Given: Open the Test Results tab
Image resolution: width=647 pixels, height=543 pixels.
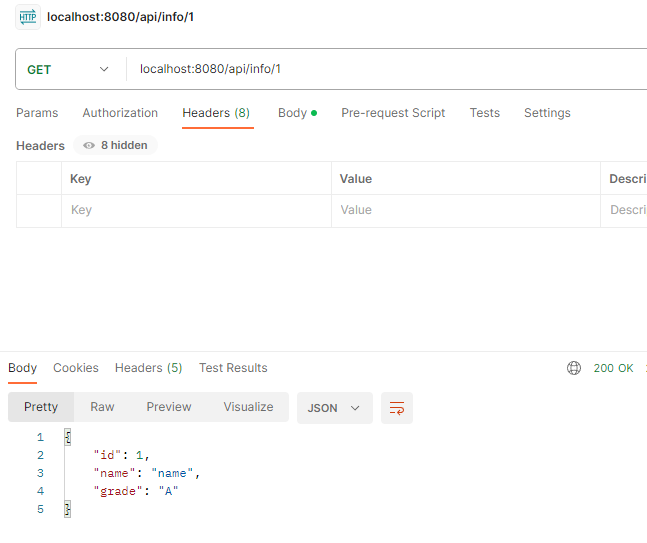Looking at the screenshot, I should tap(233, 368).
